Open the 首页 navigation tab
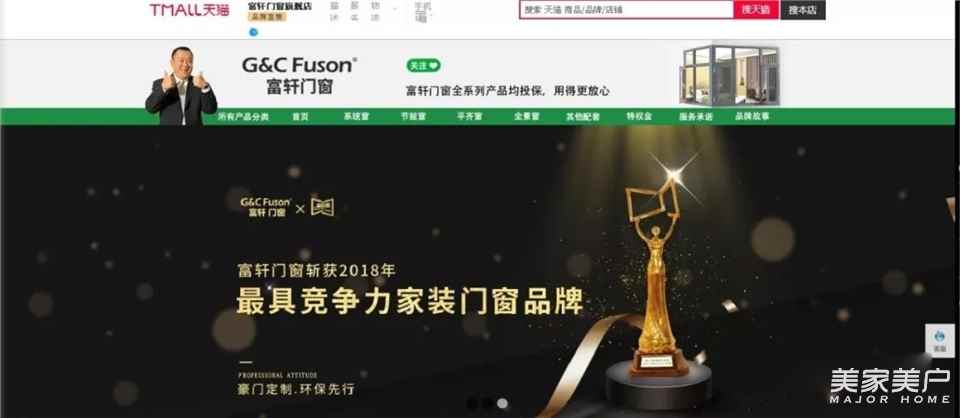The width and height of the screenshot is (960, 418). coord(300,116)
